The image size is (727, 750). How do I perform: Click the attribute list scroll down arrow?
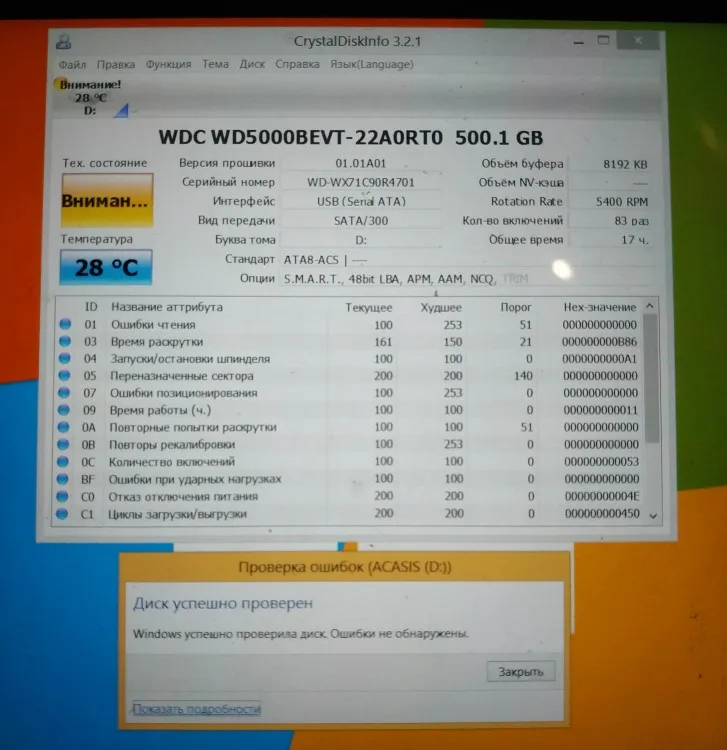pyautogui.click(x=653, y=516)
